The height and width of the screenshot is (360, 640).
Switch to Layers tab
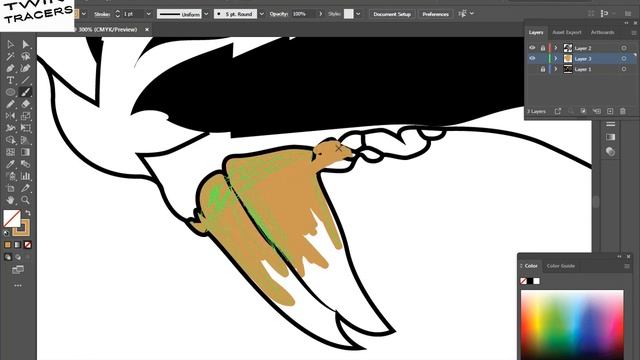(x=536, y=32)
